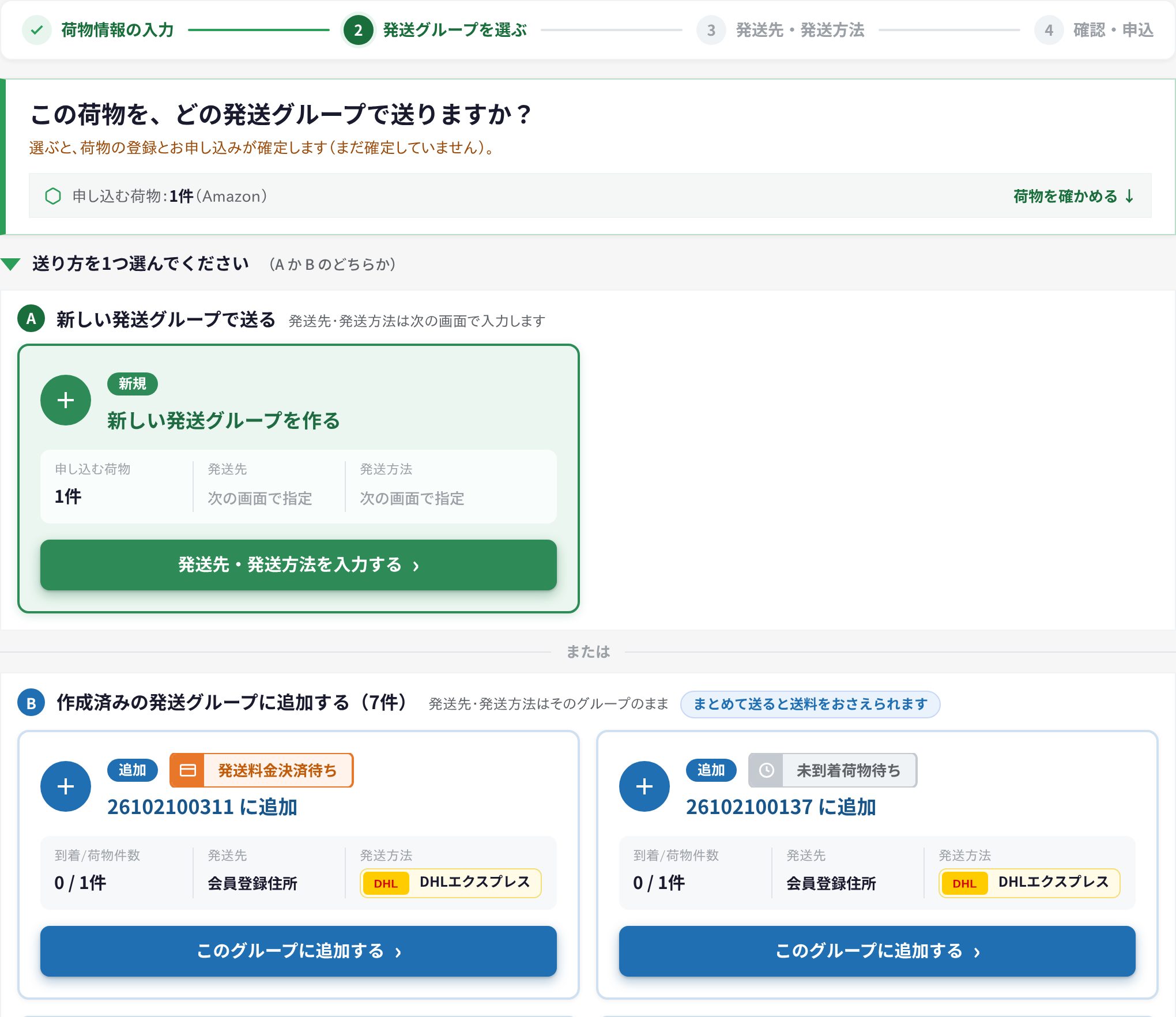This screenshot has width=1176, height=1017.
Task: Click the blue B section badge
Action: pos(31,702)
